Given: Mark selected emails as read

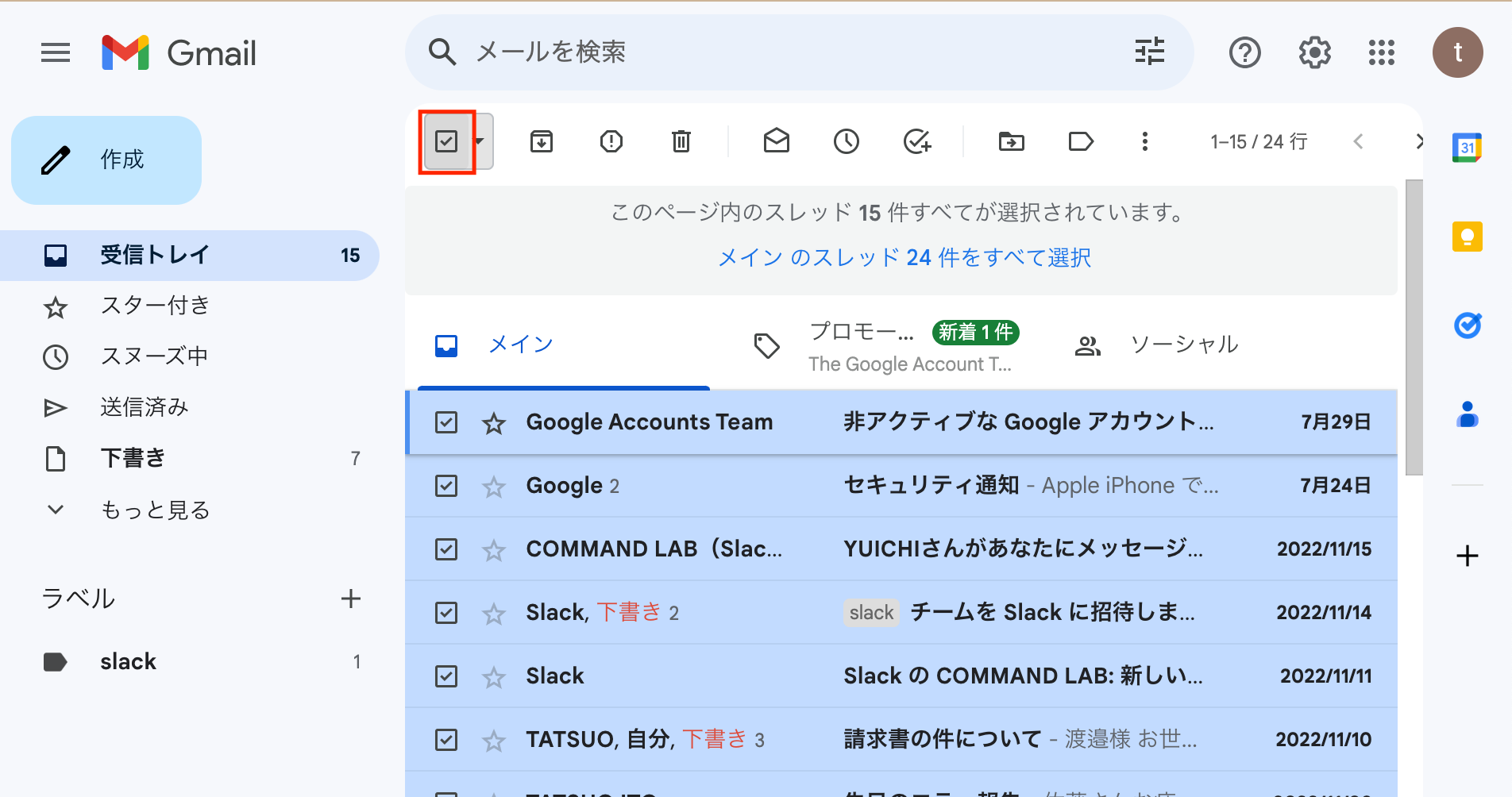Looking at the screenshot, I should pyautogui.click(x=777, y=141).
